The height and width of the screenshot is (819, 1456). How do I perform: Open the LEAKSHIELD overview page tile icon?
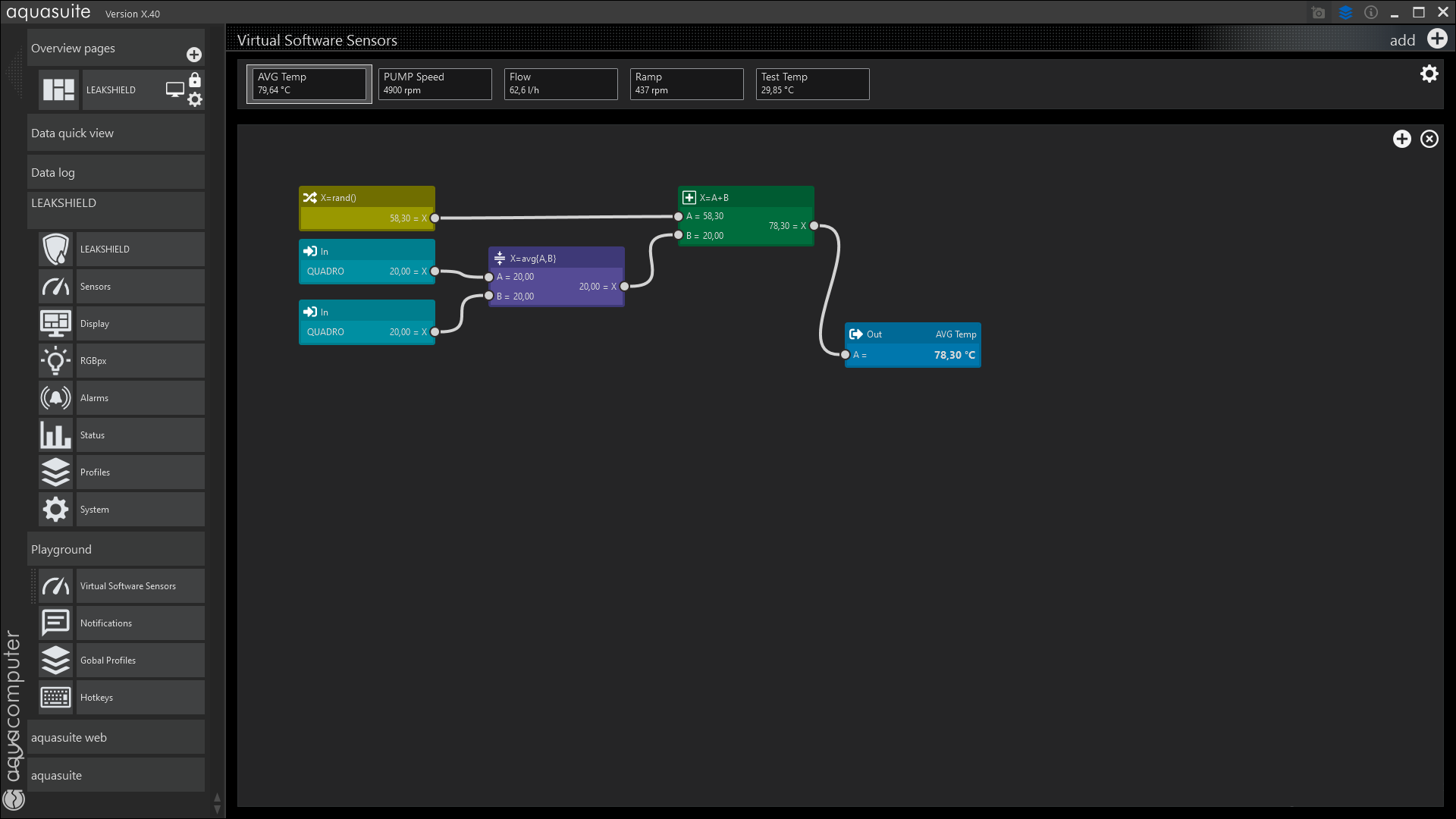(58, 89)
